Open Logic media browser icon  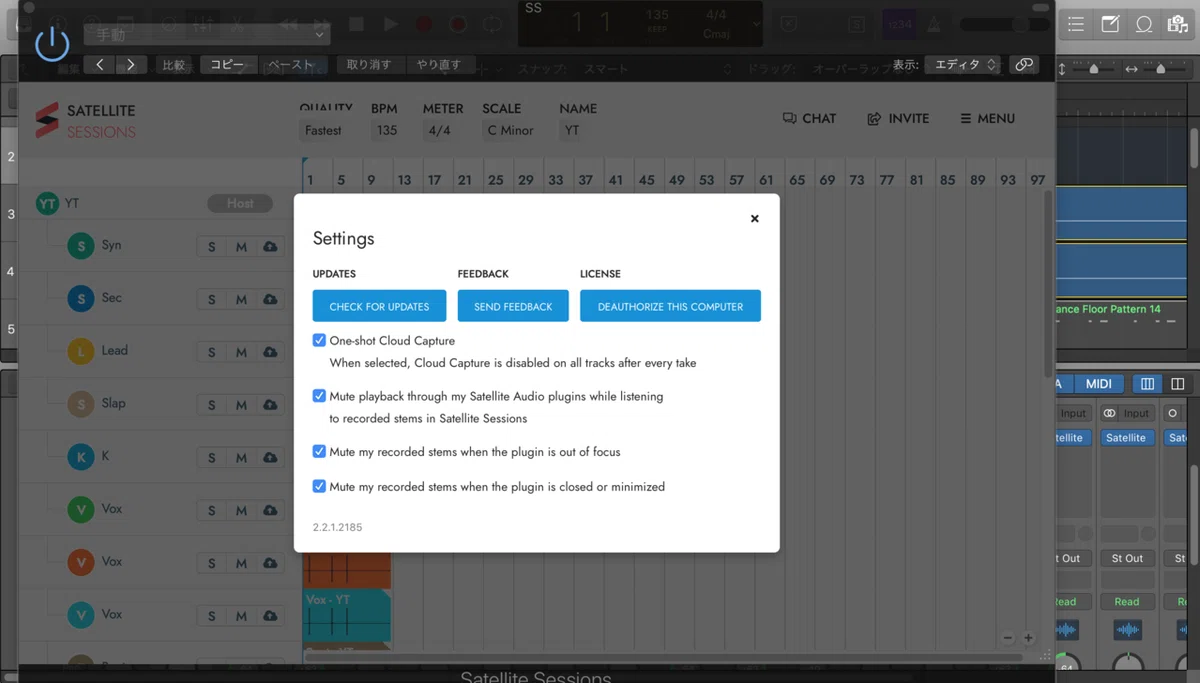tap(1178, 24)
